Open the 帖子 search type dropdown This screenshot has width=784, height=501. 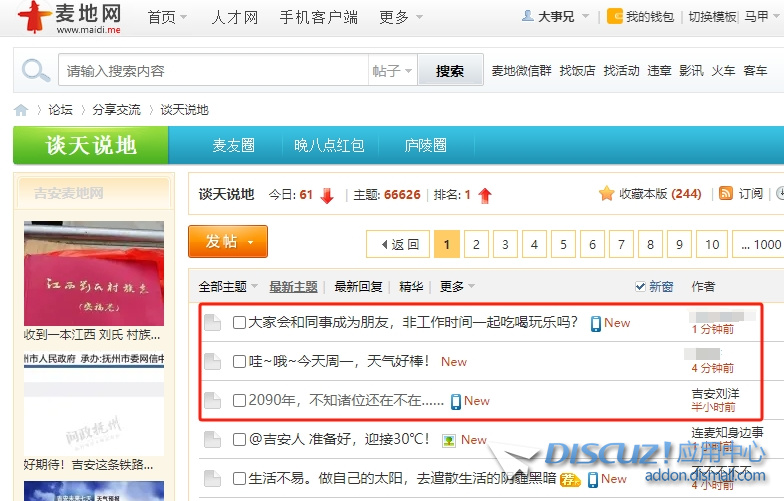click(392, 71)
